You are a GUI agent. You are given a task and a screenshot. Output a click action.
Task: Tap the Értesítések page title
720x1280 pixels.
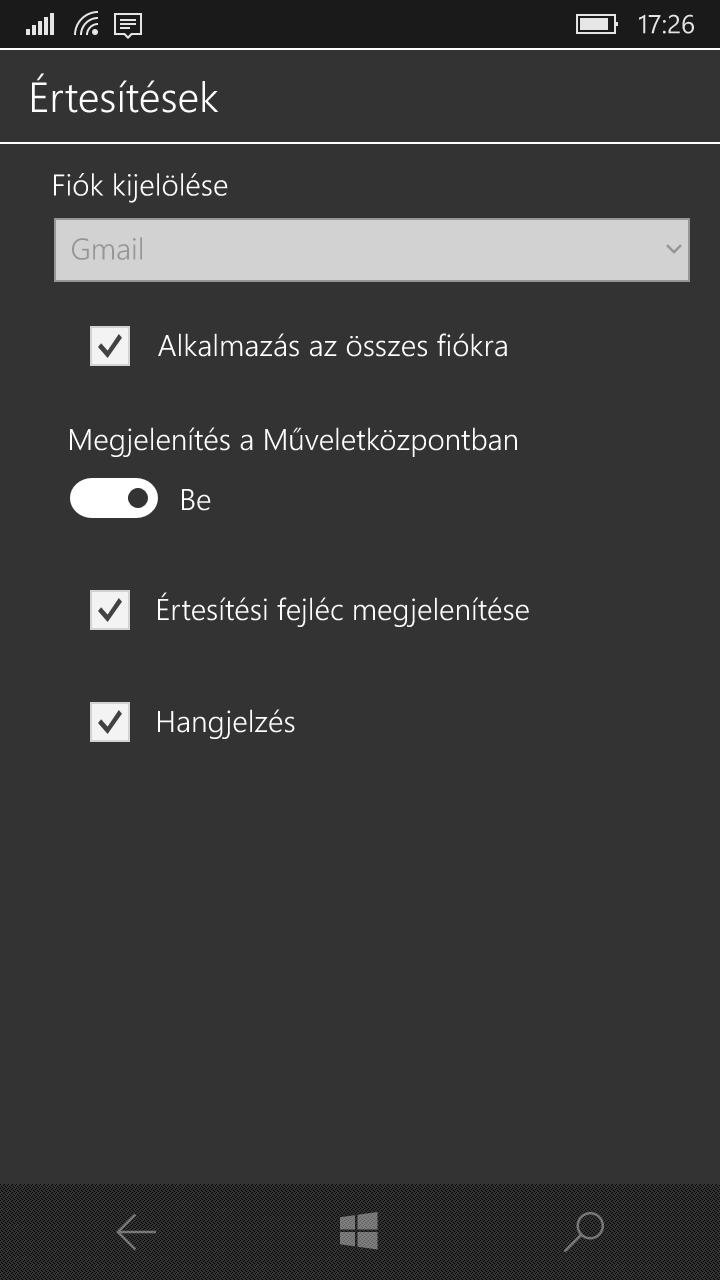tap(124, 98)
